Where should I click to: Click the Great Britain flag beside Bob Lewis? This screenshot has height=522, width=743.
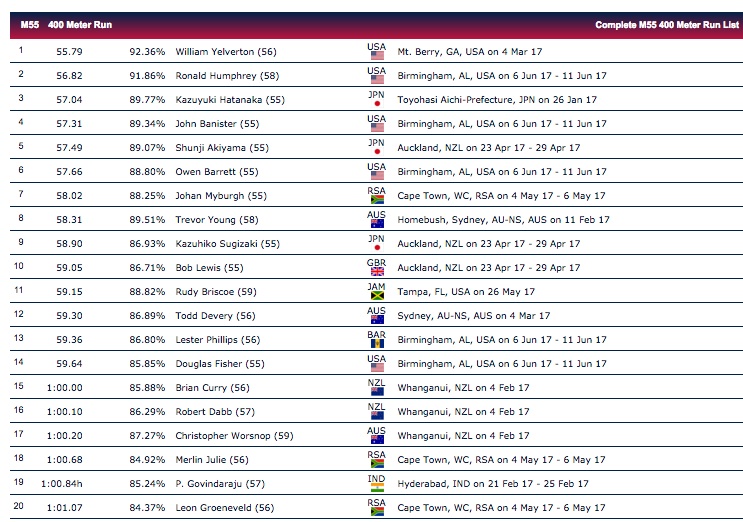[x=377, y=271]
